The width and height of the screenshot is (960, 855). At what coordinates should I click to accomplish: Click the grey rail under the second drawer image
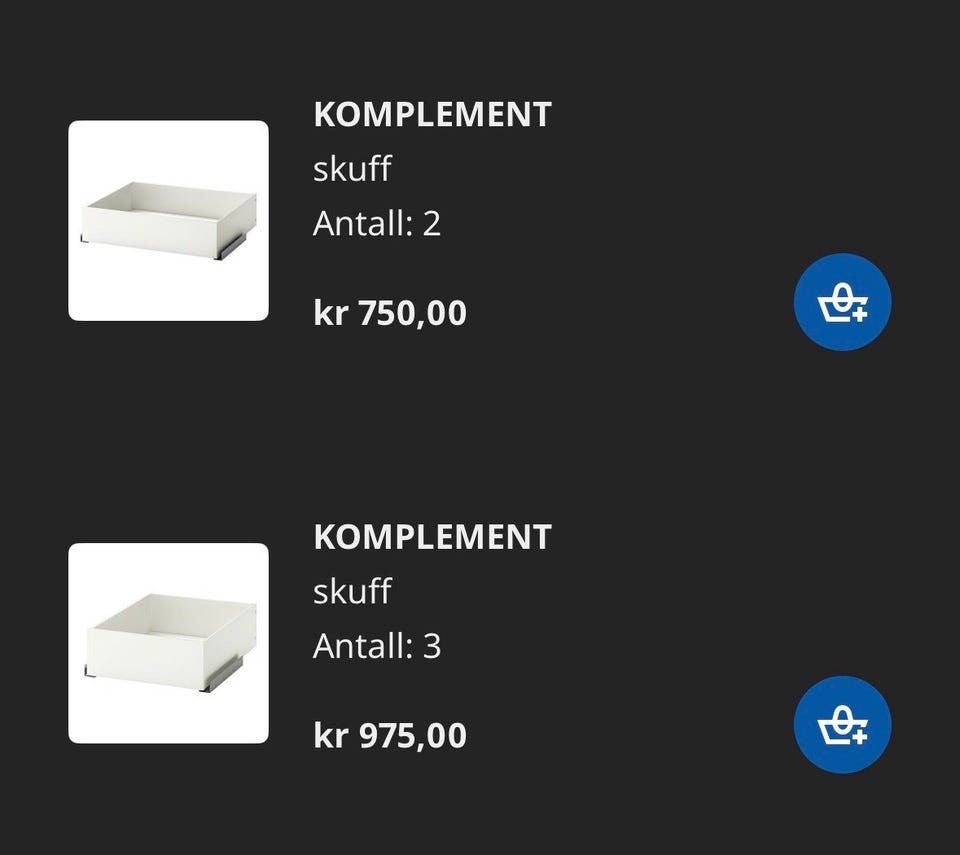tap(223, 676)
